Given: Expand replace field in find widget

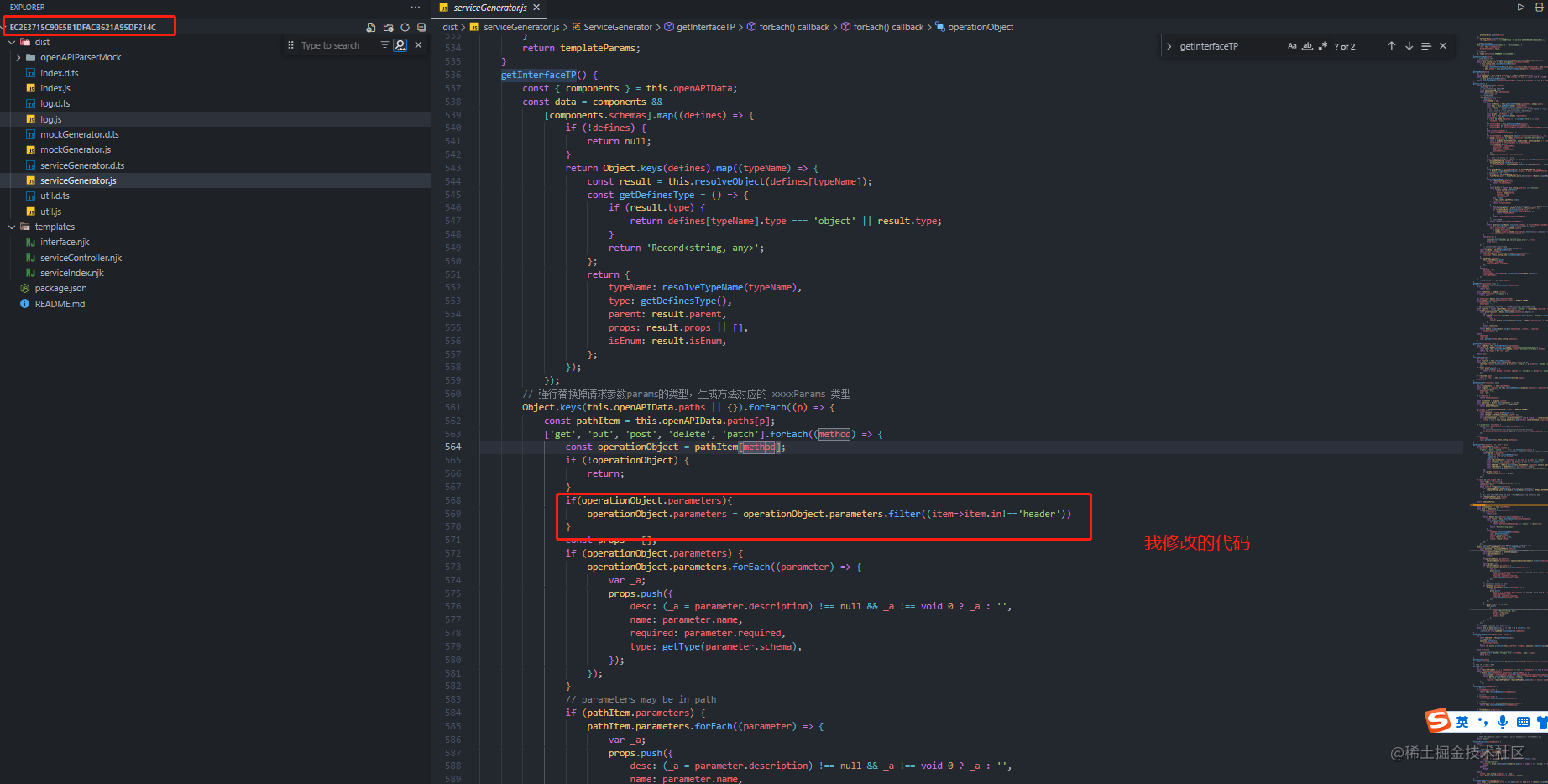Looking at the screenshot, I should (x=1169, y=46).
